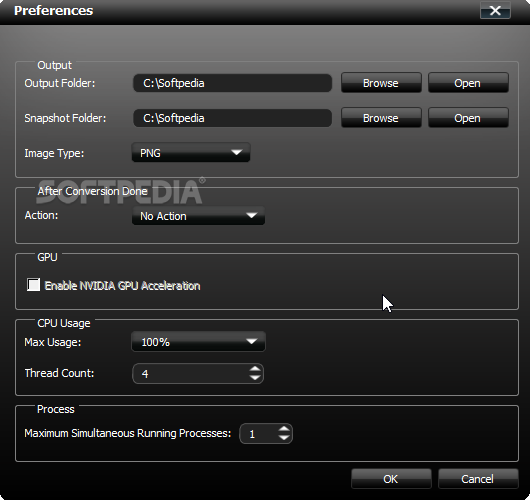
Task: Increase Thread Count with up arrow
Action: 255,369
